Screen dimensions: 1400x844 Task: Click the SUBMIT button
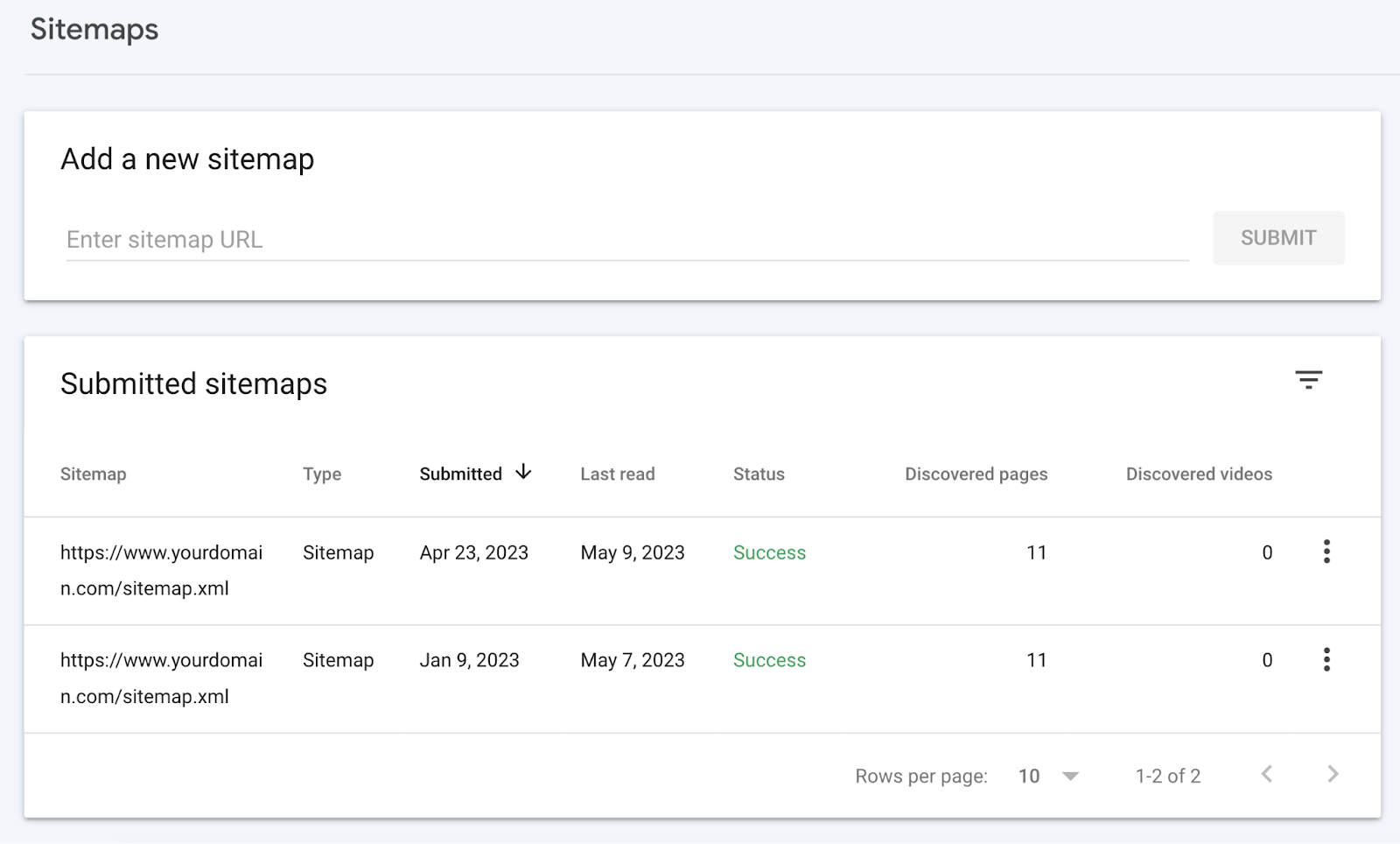point(1278,238)
